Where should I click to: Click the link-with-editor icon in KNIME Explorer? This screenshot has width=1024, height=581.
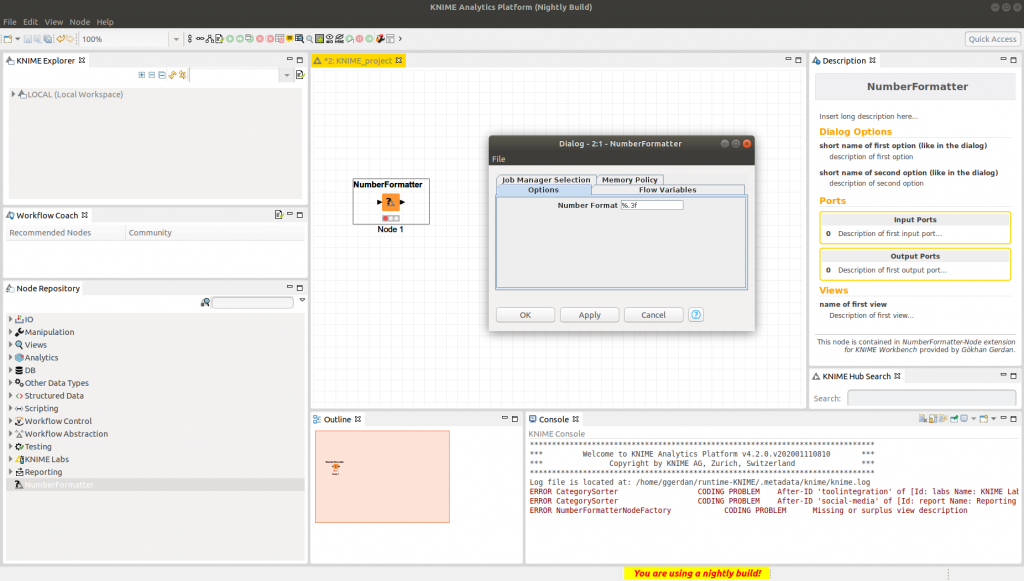[x=182, y=75]
